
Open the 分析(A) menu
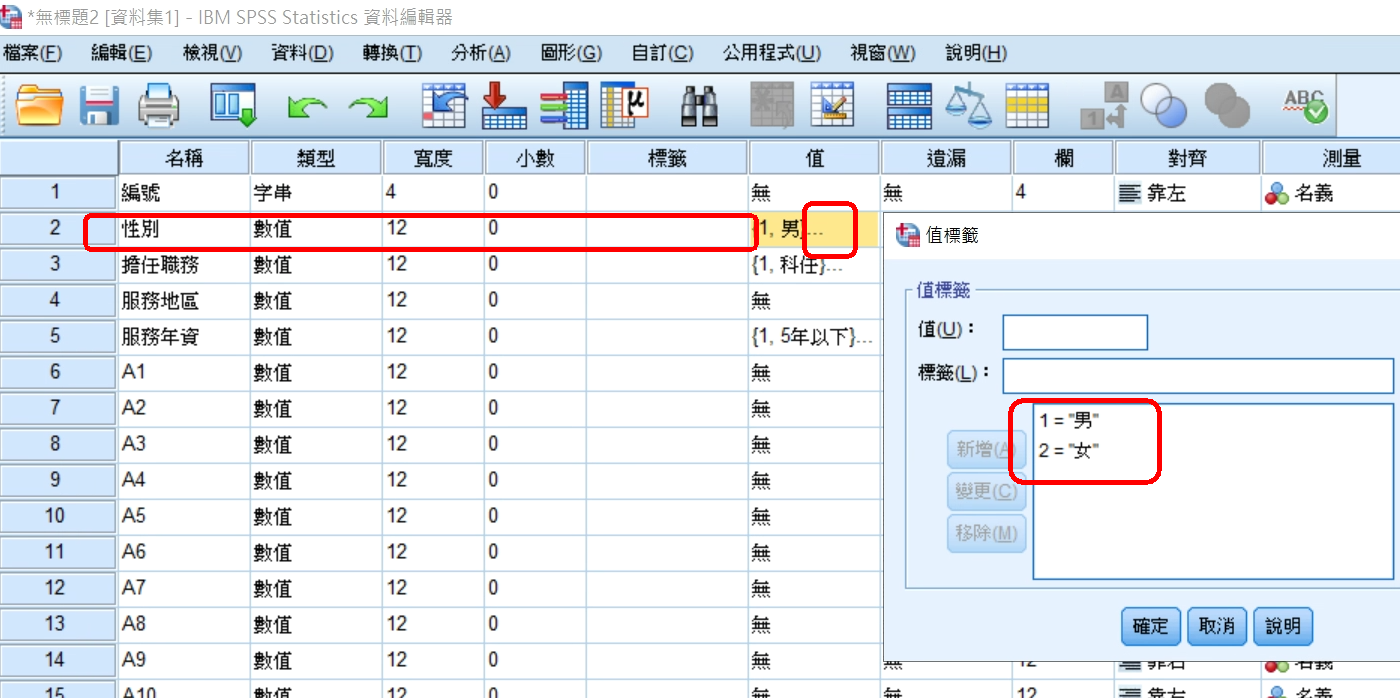click(x=480, y=53)
